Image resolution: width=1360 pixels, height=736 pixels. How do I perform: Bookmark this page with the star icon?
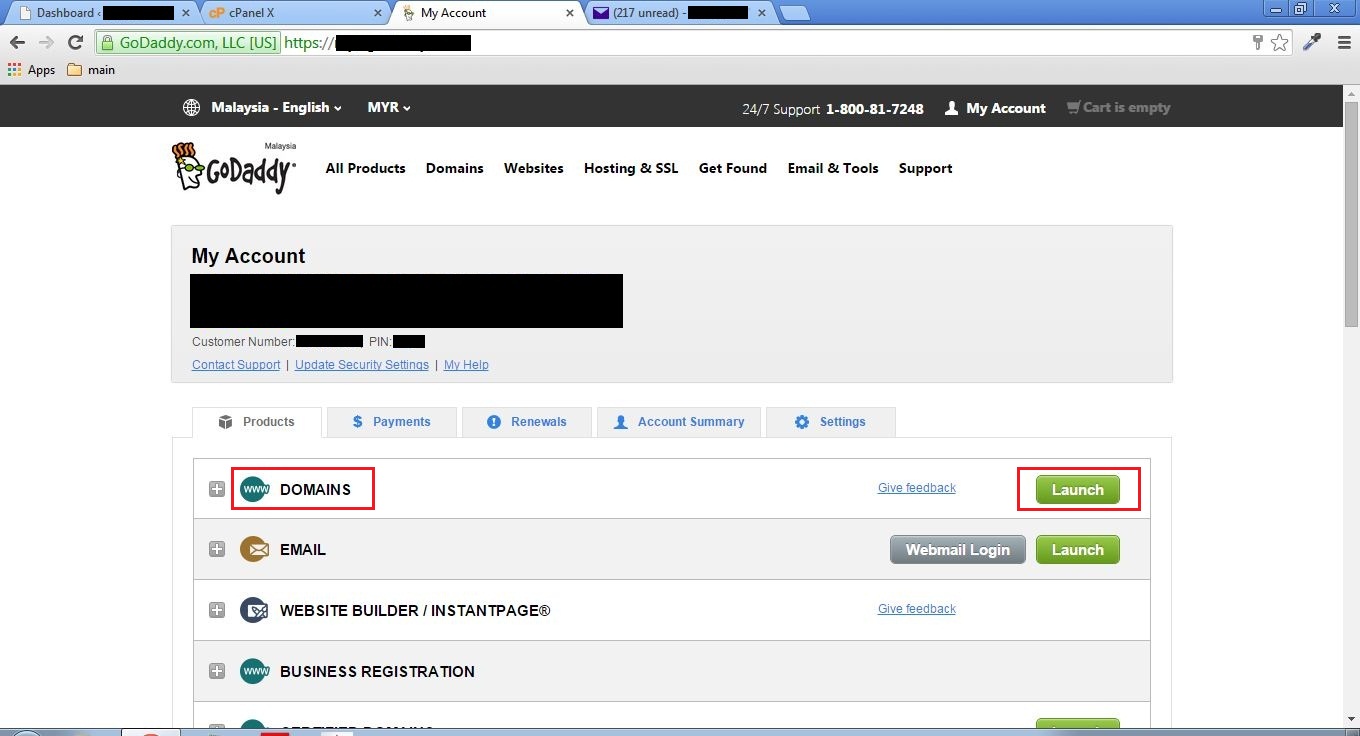[x=1279, y=42]
